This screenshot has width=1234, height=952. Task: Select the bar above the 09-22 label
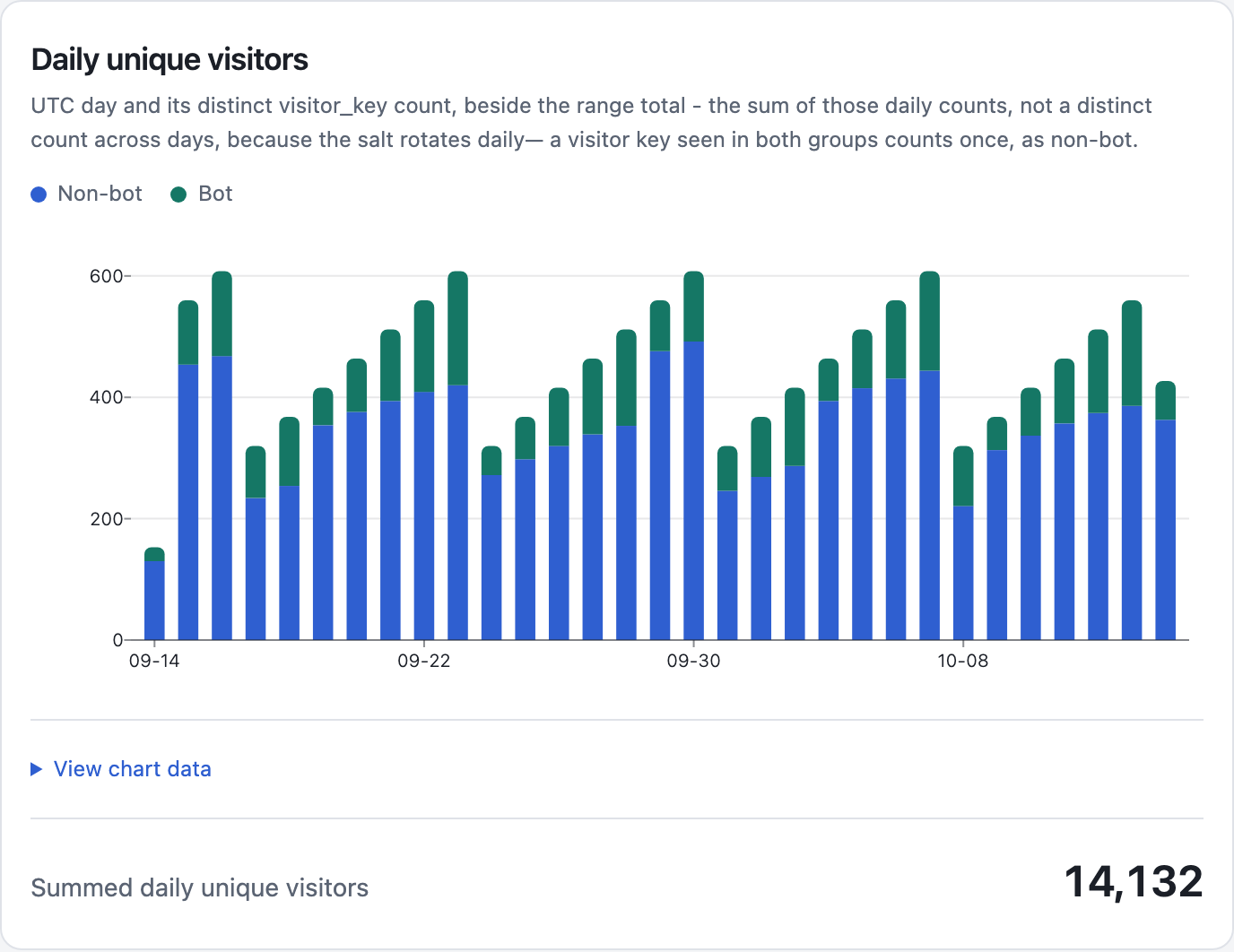tap(424, 471)
